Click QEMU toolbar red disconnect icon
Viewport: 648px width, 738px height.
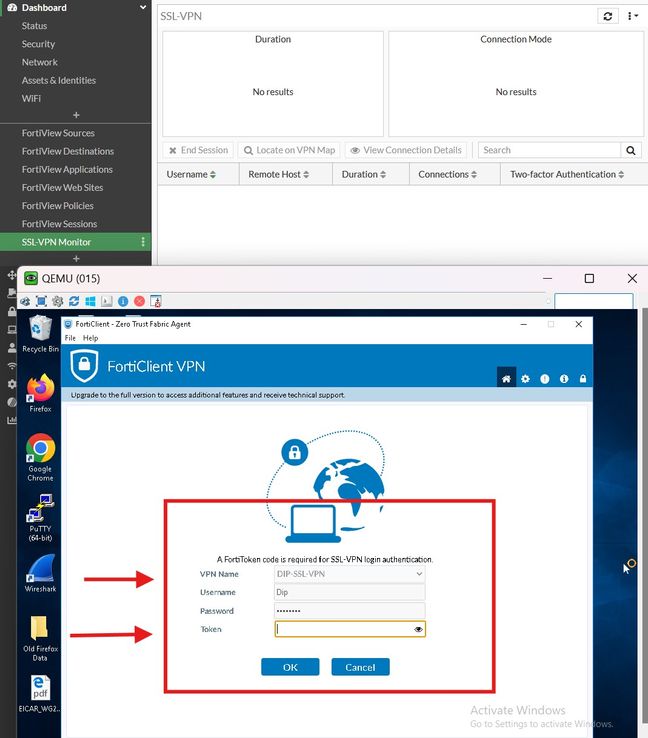coord(139,301)
